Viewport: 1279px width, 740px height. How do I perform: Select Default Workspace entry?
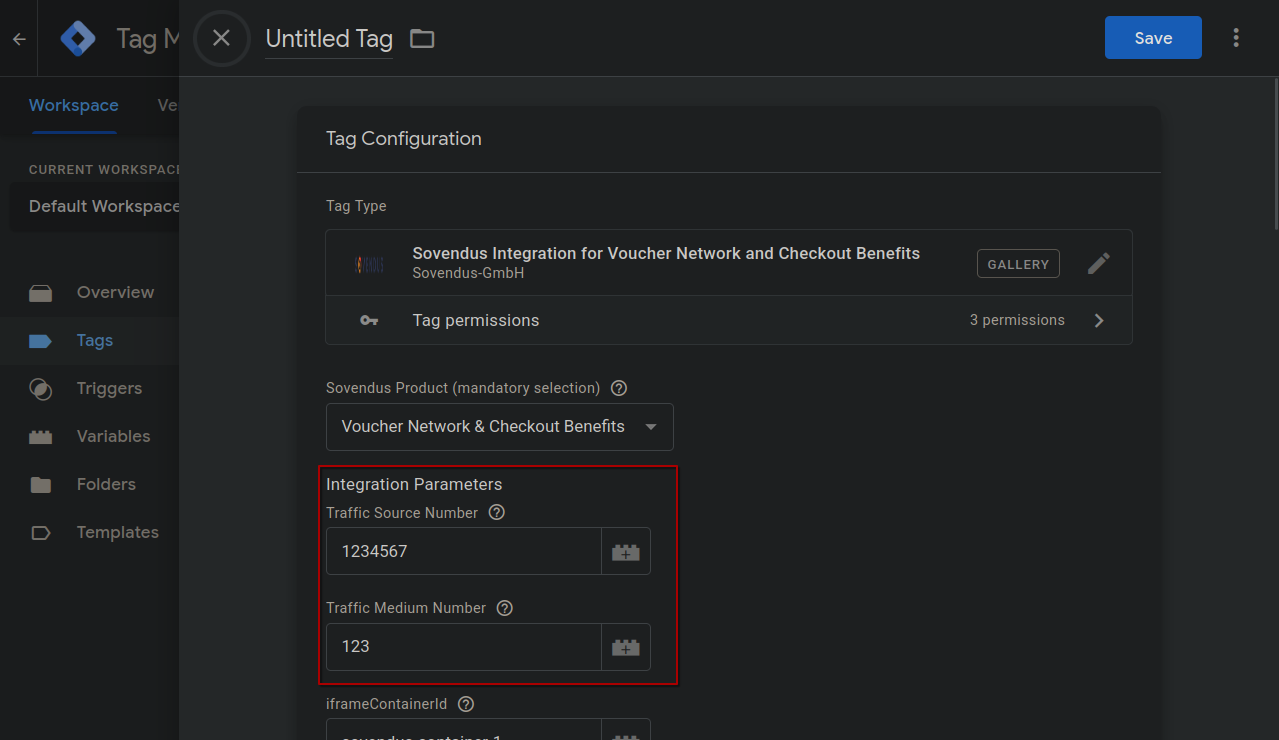point(95,206)
